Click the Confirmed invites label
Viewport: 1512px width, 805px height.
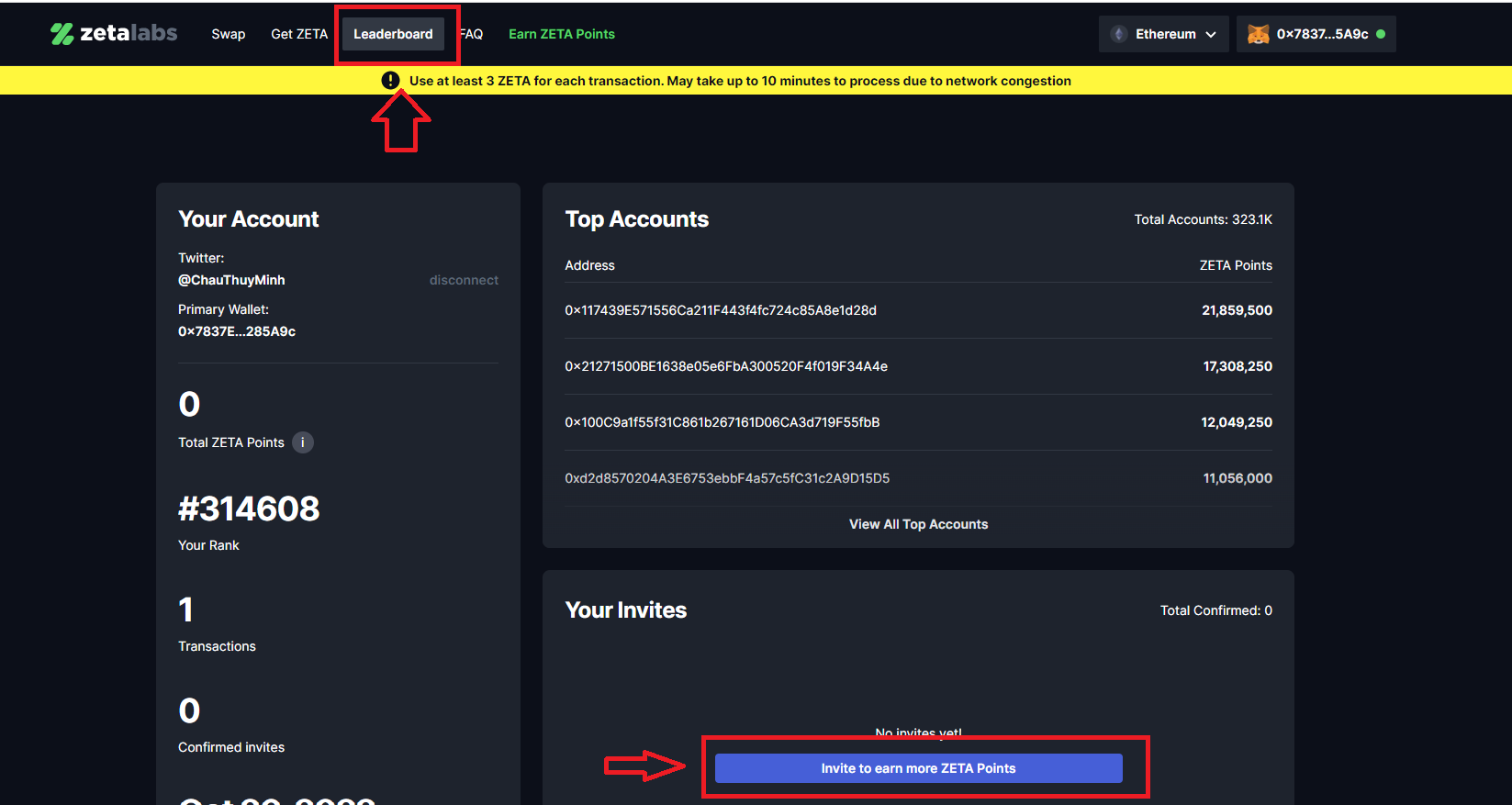tap(231, 747)
